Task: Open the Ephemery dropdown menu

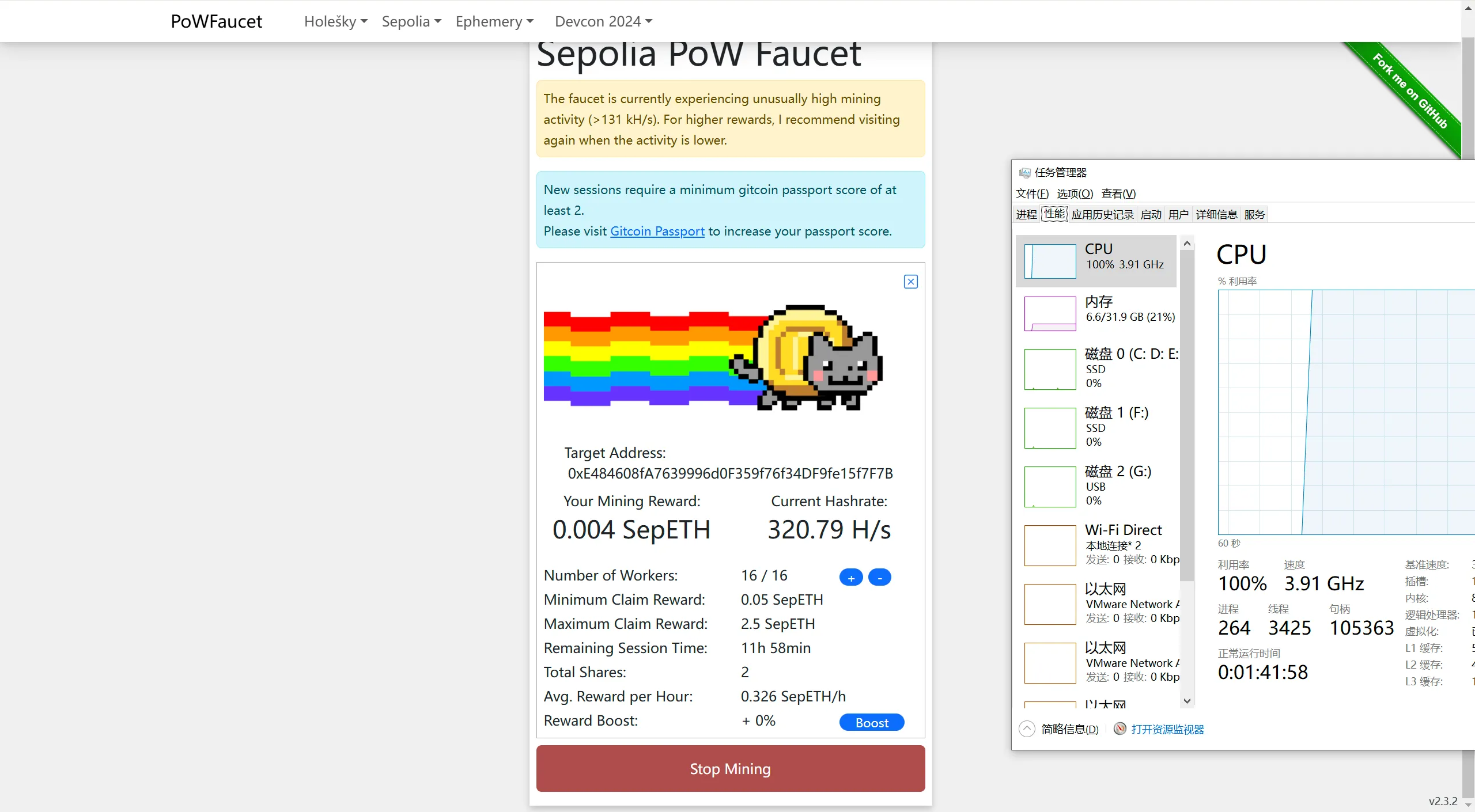Action: pos(494,21)
